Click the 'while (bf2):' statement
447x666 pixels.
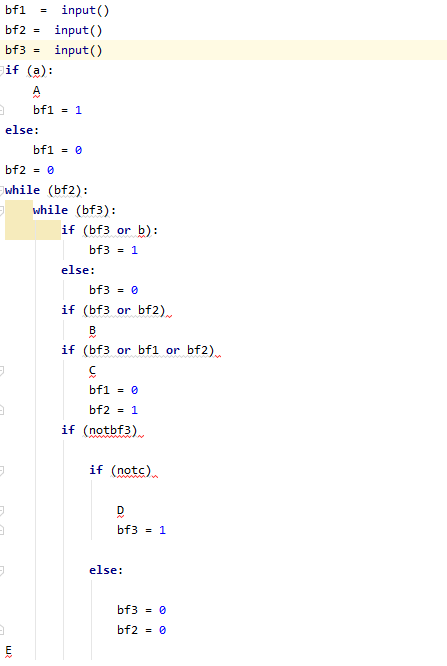click(x=46, y=190)
